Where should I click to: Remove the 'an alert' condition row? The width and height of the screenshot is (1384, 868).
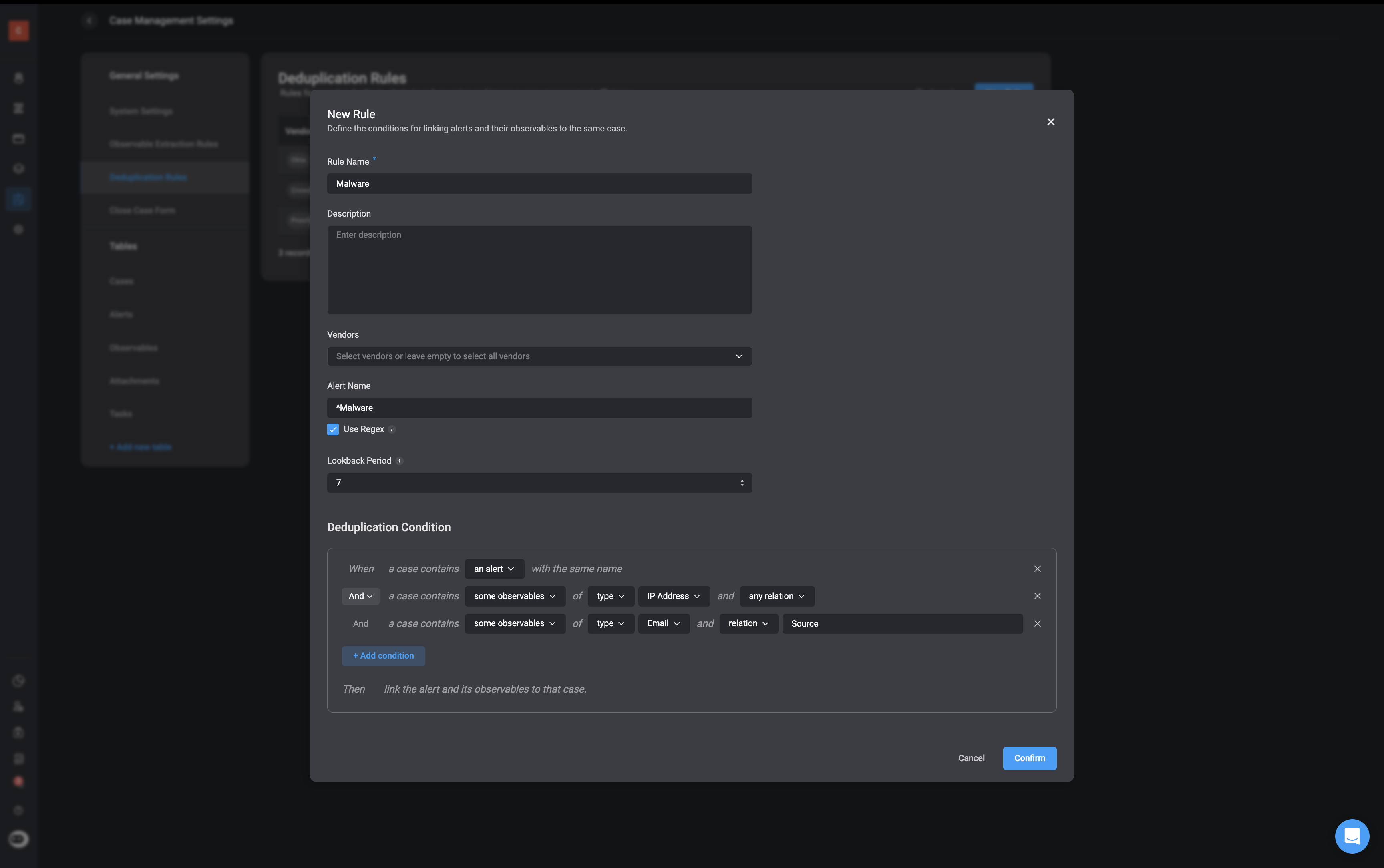coord(1037,569)
